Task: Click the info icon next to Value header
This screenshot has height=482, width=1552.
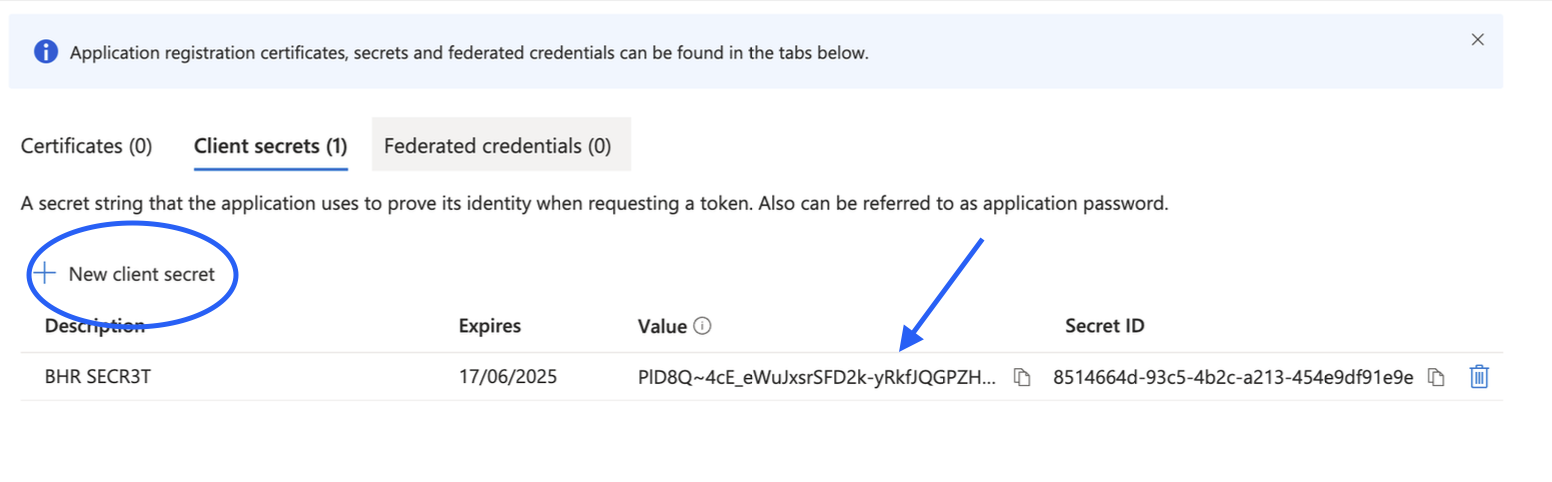Action: click(702, 326)
